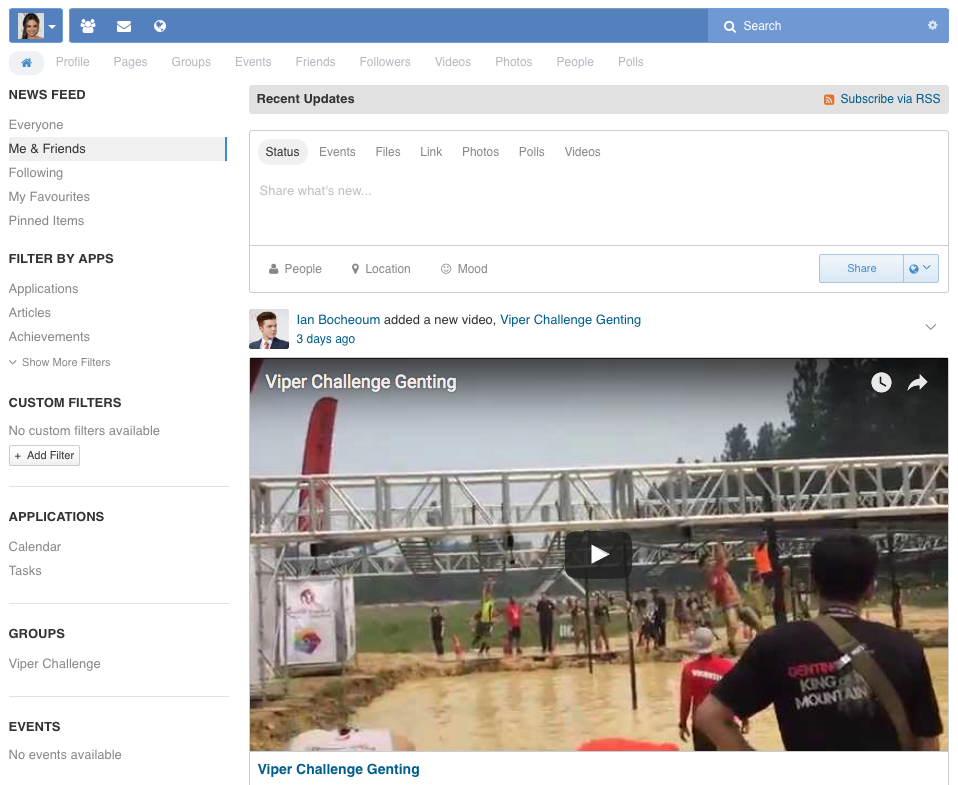The width and height of the screenshot is (958, 785).
Task: Click the Subscribe via RSS icon
Action: click(x=829, y=99)
